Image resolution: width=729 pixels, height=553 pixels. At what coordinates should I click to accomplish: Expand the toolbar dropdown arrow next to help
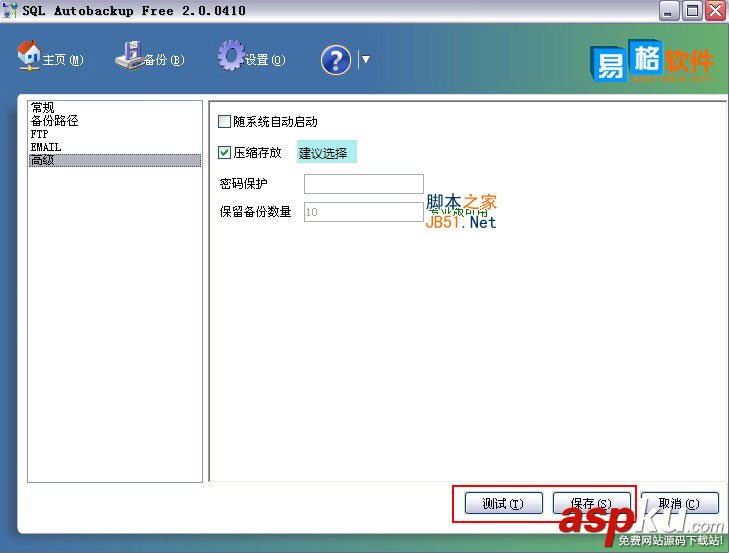366,59
